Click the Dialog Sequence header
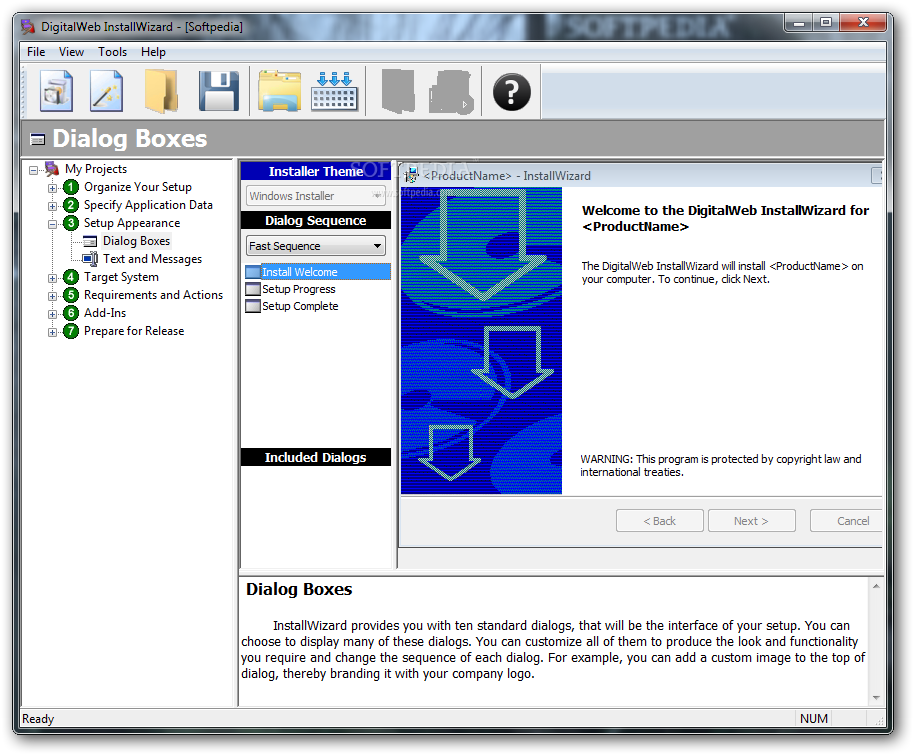 click(315, 220)
